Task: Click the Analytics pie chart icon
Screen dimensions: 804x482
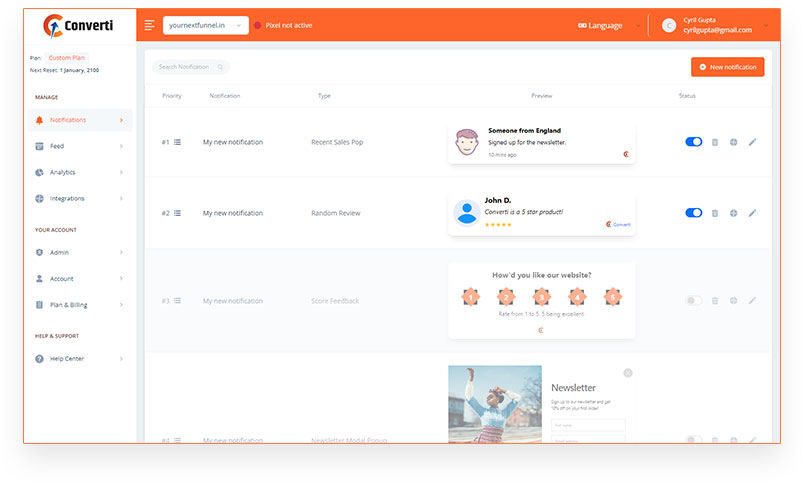Action: pos(39,172)
